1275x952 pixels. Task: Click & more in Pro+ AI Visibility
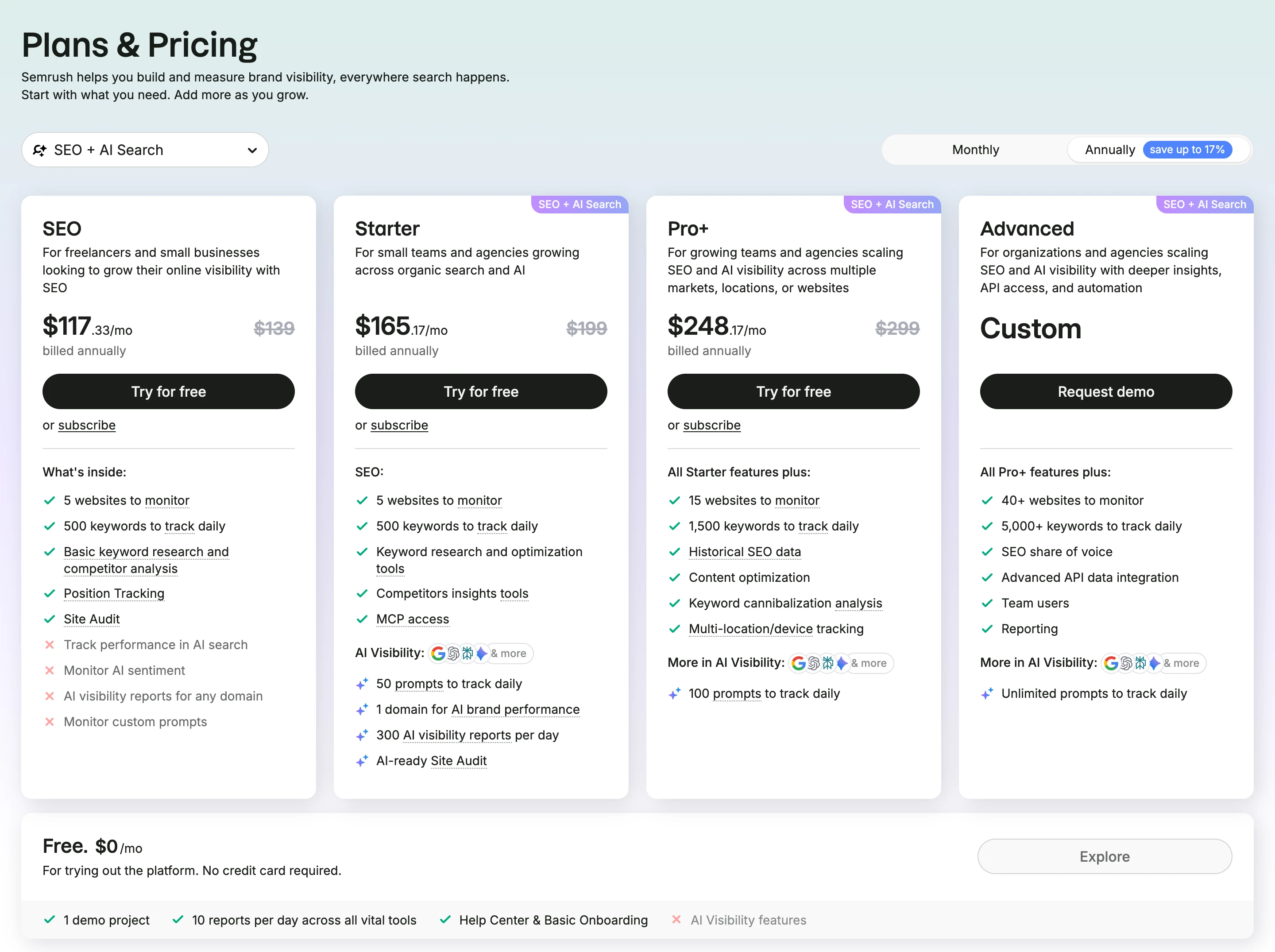point(869,663)
